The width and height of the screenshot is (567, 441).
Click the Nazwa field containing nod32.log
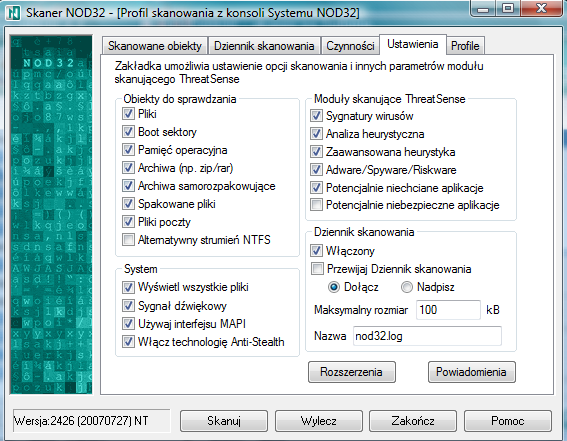pyautogui.click(x=427, y=336)
